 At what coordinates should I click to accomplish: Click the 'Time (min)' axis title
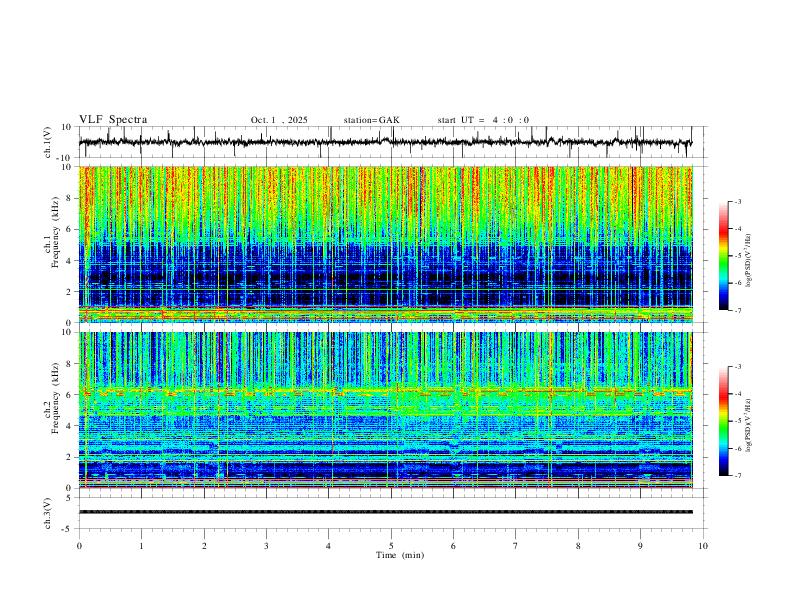point(400,555)
